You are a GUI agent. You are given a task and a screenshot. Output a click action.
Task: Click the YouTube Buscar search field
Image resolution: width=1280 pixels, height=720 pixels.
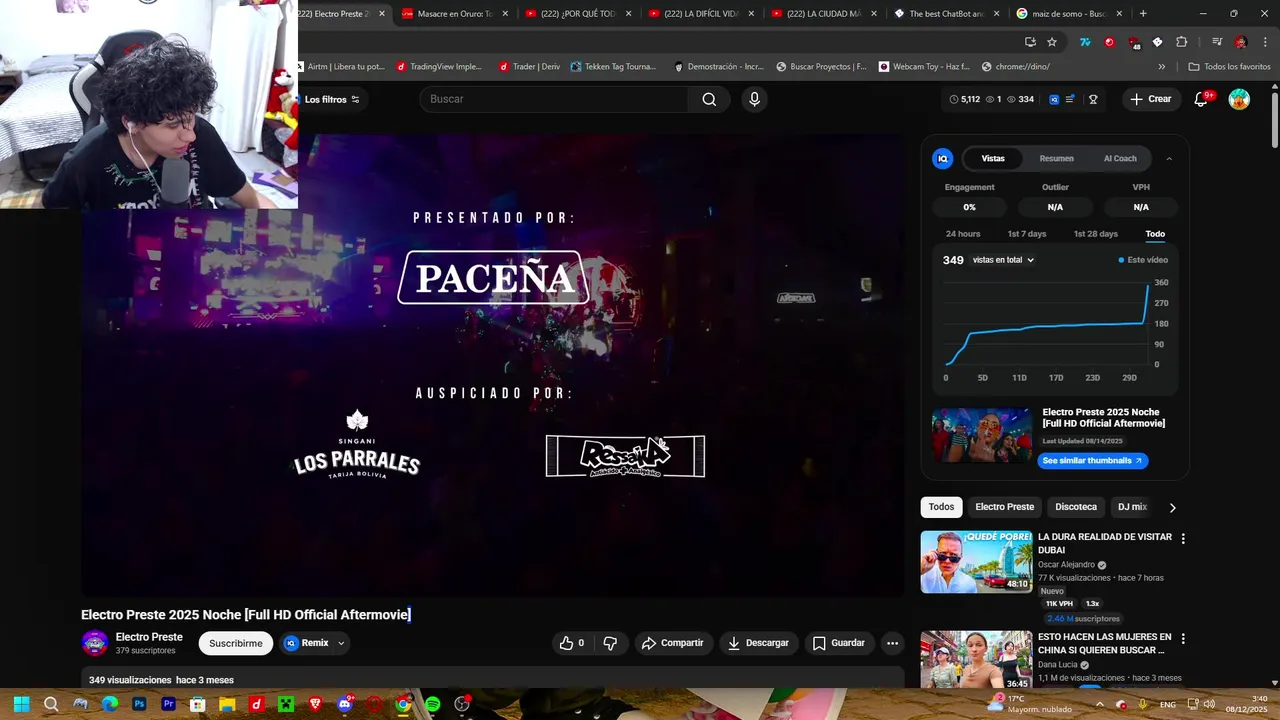pos(554,99)
